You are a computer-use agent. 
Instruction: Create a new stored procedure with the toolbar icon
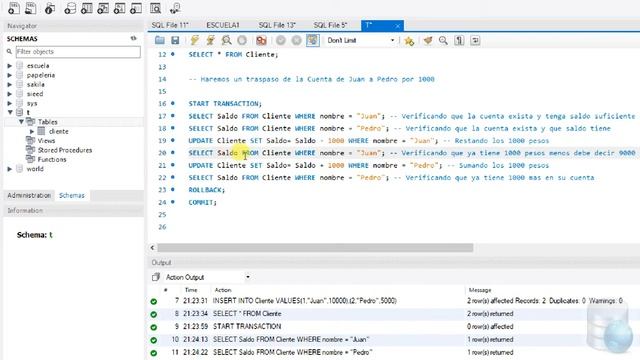click(119, 8)
